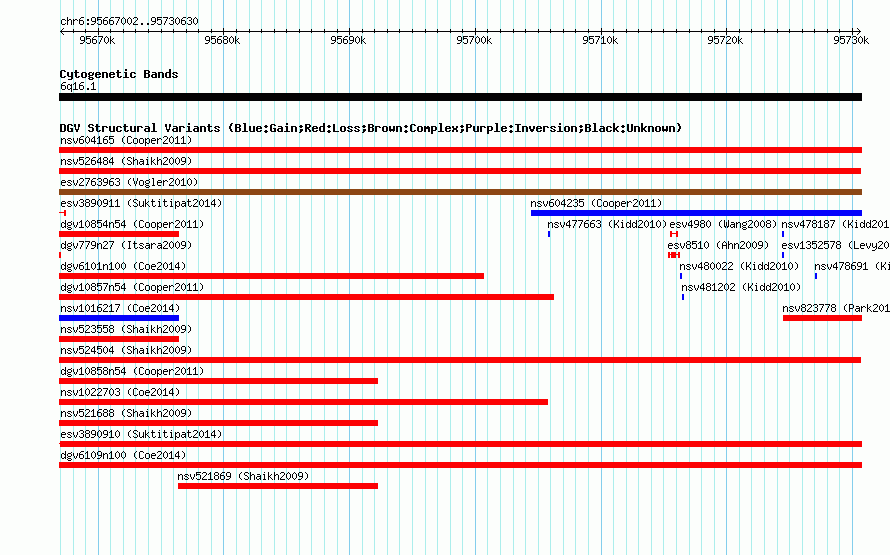Open dgv779n27 (Itsara2009) variant label

[x=126, y=245]
